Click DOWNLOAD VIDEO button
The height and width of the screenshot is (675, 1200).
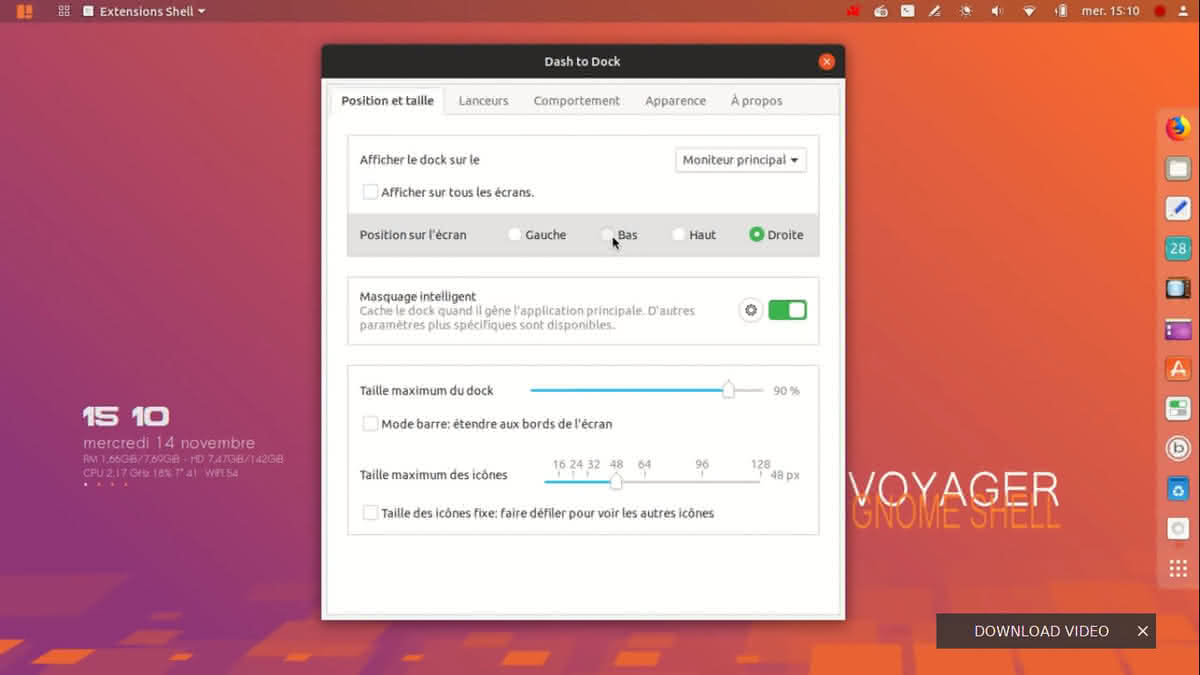coord(1041,631)
